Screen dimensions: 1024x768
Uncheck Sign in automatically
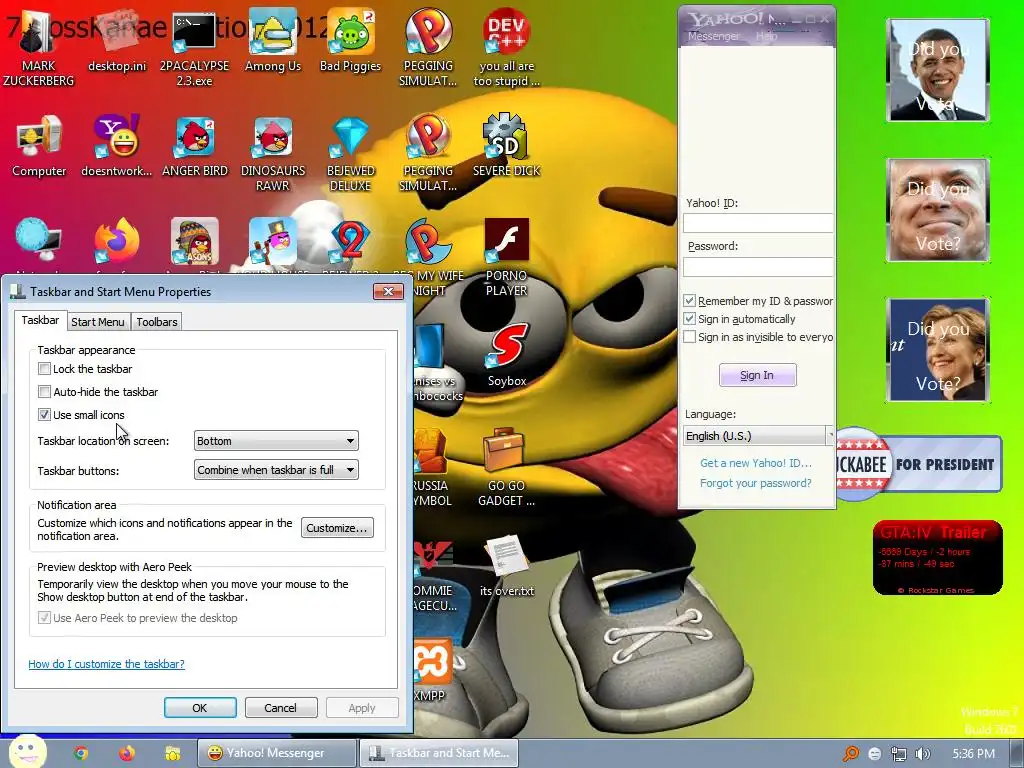point(689,319)
